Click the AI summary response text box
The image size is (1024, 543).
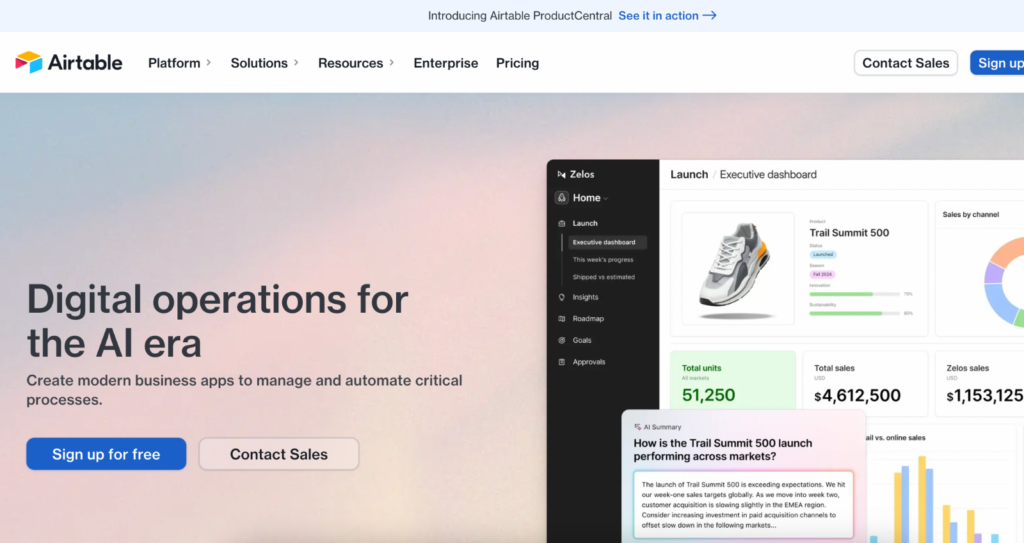(x=743, y=504)
